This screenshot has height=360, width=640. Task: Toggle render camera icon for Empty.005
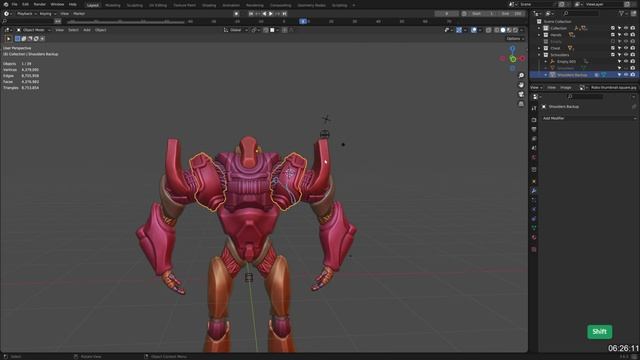click(632, 62)
